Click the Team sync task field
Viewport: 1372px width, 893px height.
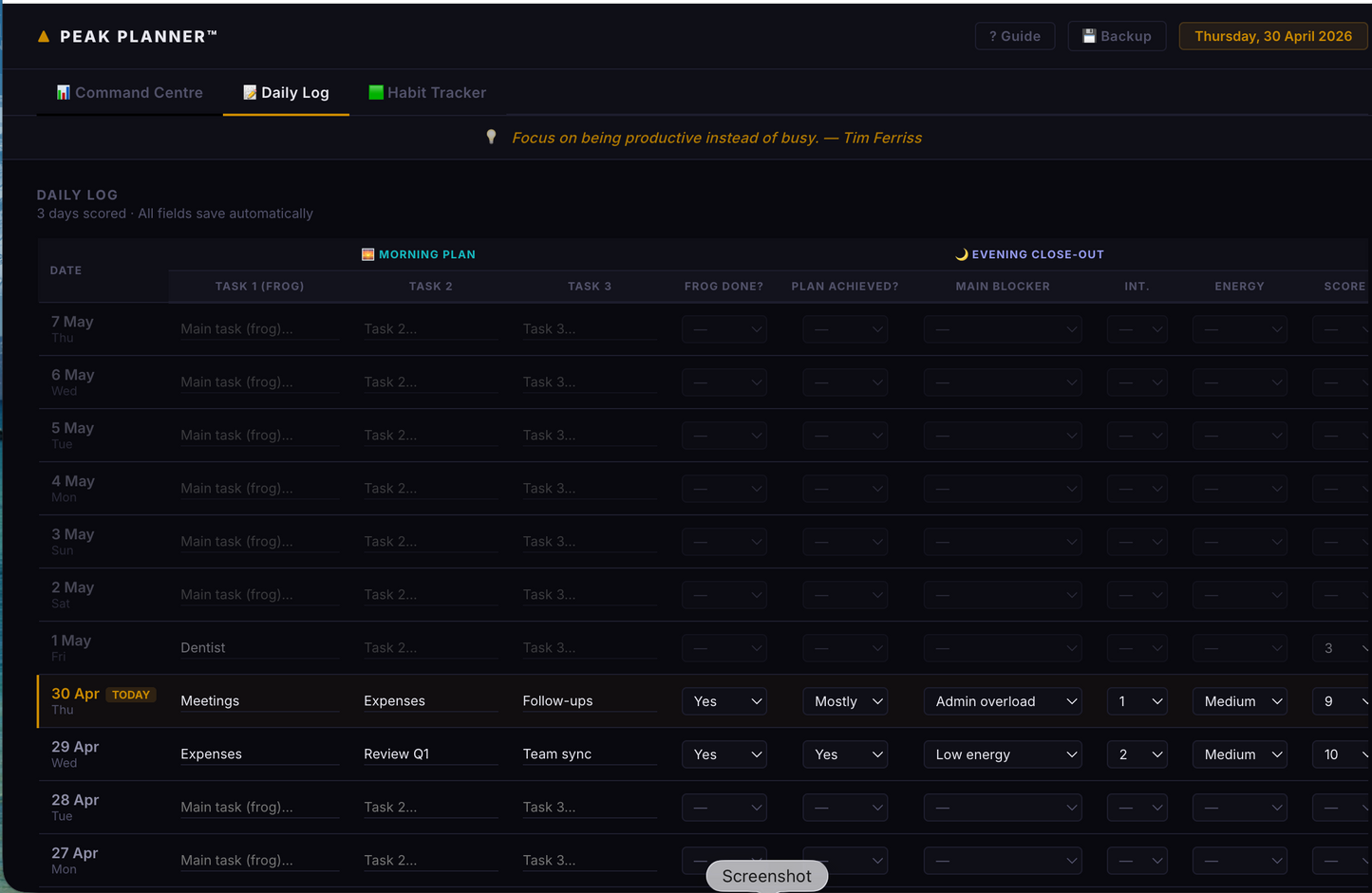(x=590, y=754)
